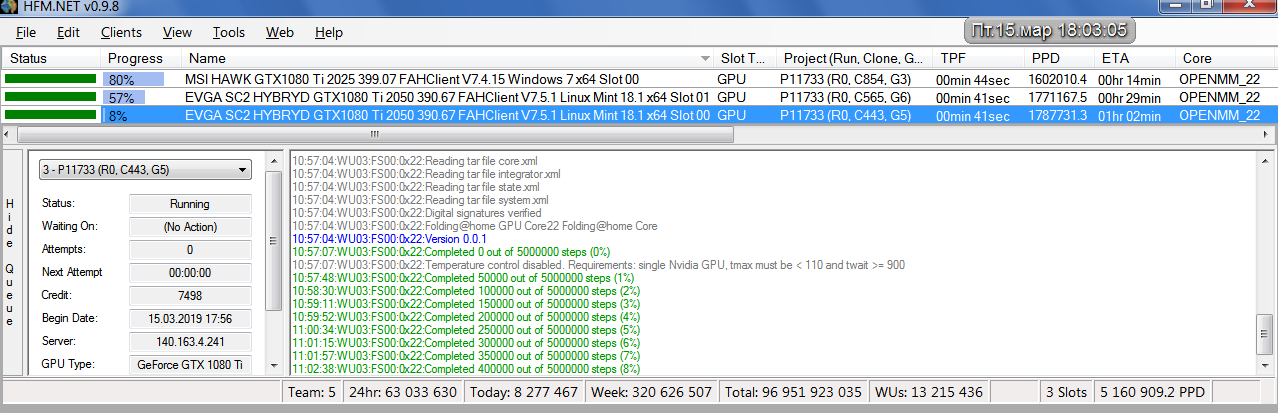Open the Help menu
The image size is (1278, 413).
point(329,33)
